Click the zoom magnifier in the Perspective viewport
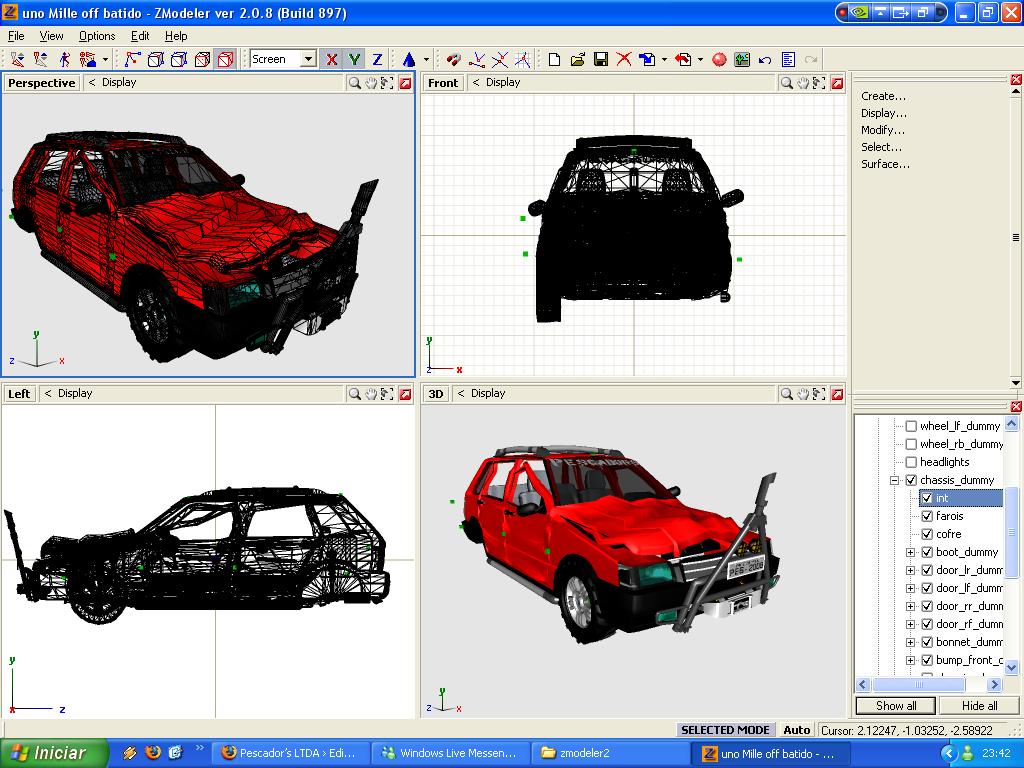Screen dimensions: 1024x768 (x=355, y=83)
